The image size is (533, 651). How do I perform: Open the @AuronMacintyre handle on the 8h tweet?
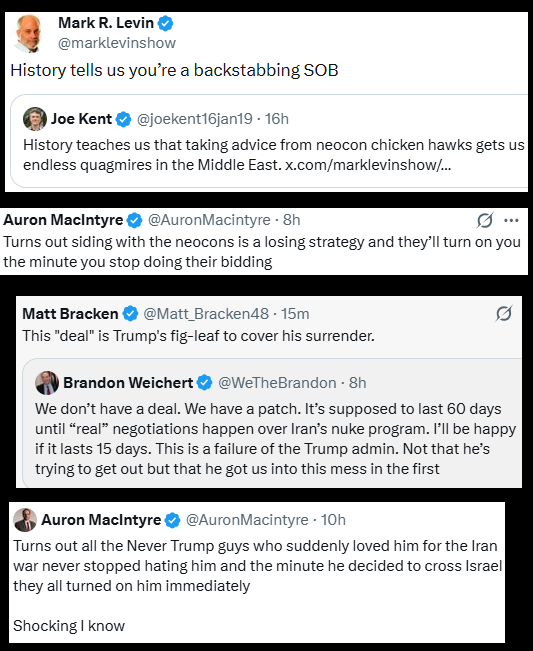209,220
